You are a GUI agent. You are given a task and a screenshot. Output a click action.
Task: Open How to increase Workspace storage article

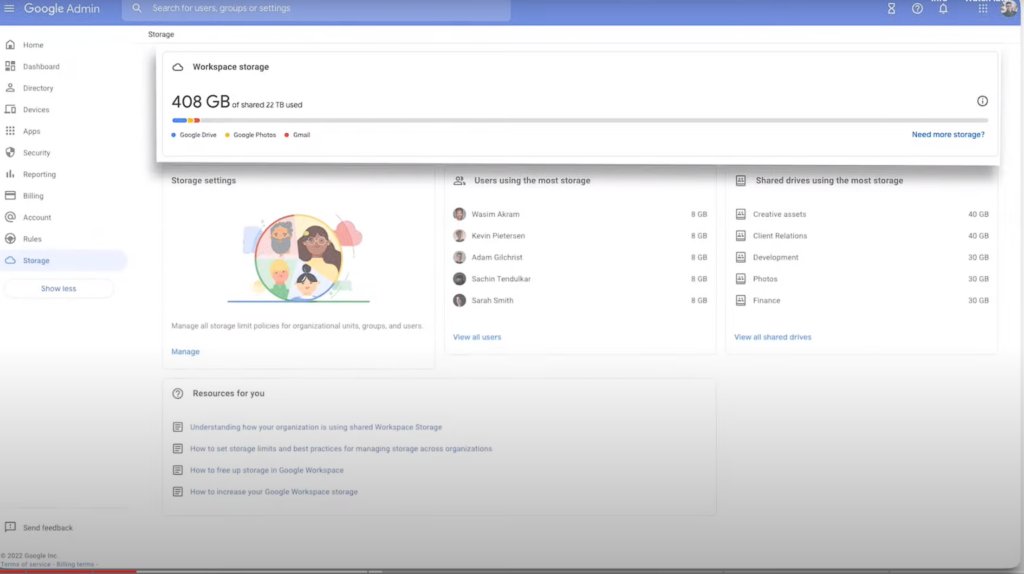pos(274,492)
